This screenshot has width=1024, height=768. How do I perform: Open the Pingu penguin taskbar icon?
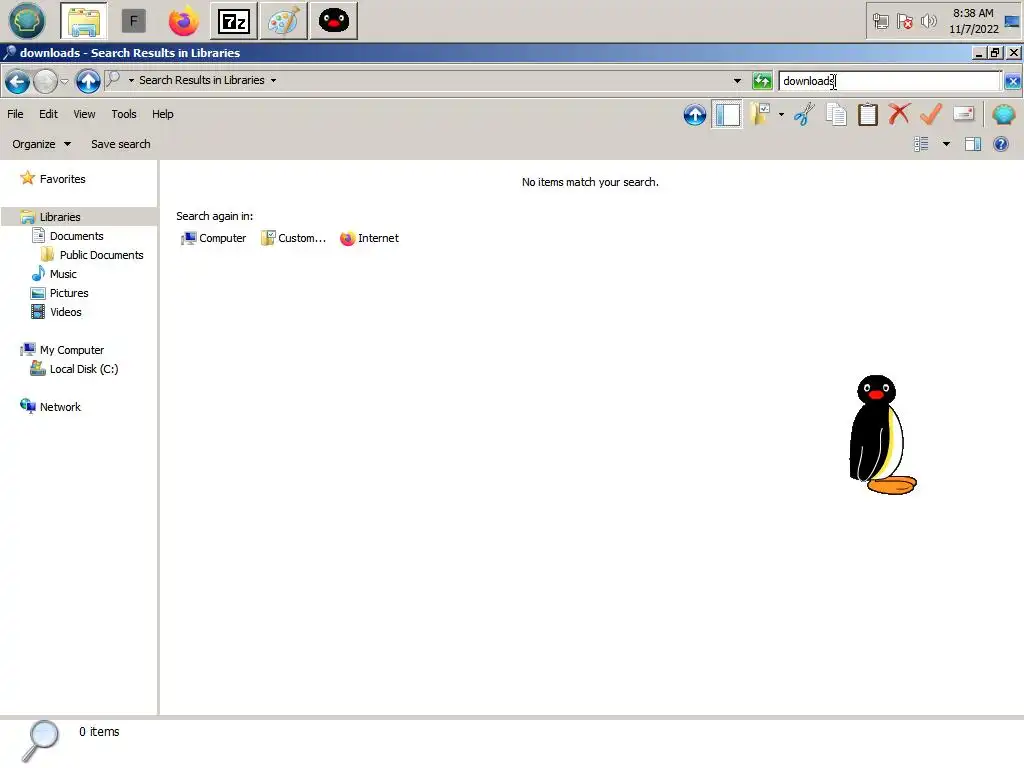[x=334, y=22]
